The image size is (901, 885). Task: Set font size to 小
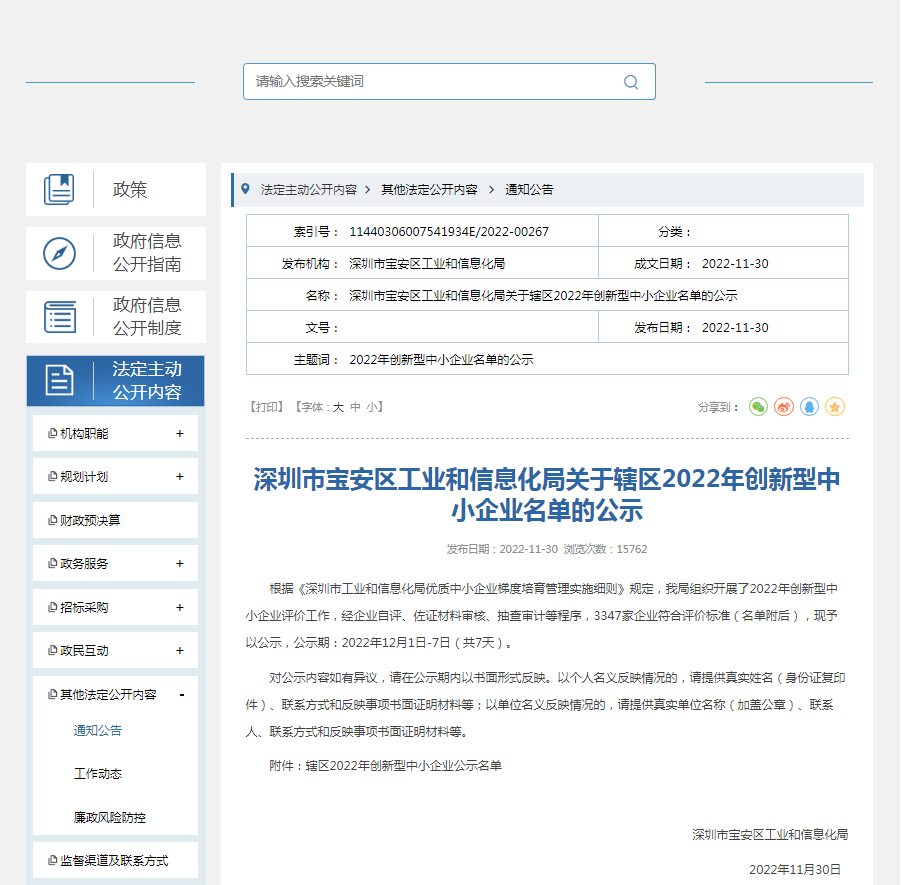tap(371, 408)
